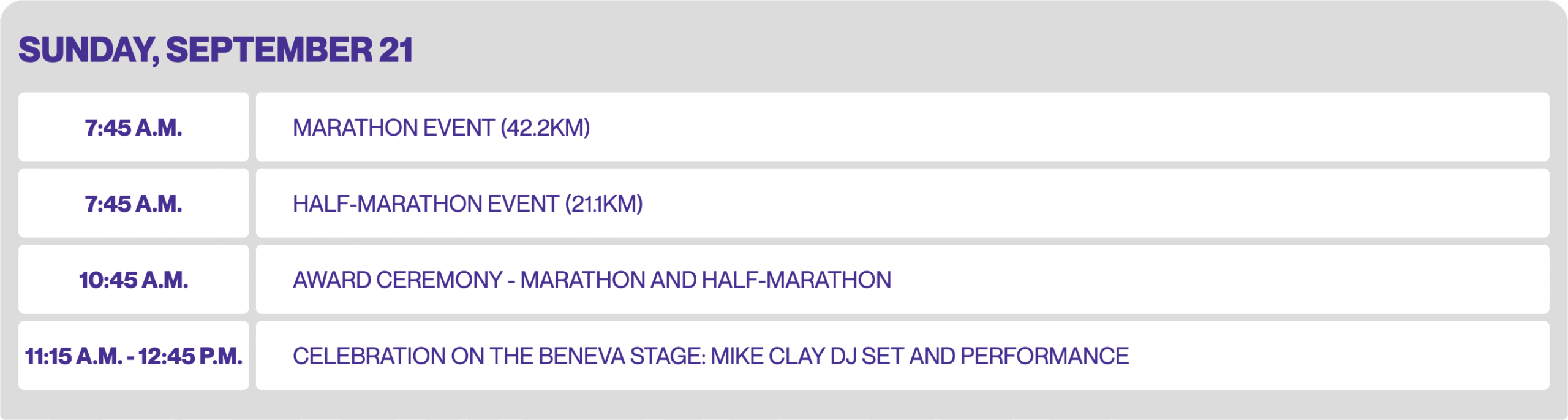Click the DJ SET AND PERFORMANCE text
This screenshot has height=420, width=1568.
coord(979,356)
